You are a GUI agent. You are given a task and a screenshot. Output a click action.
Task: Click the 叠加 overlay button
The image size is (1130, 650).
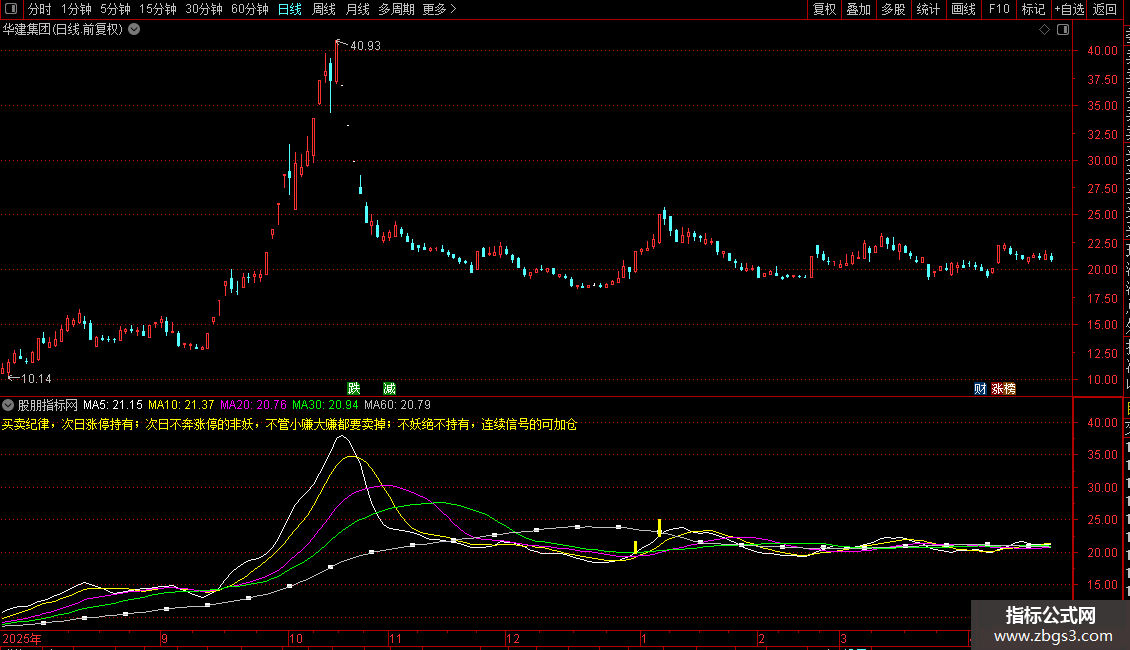coord(859,9)
